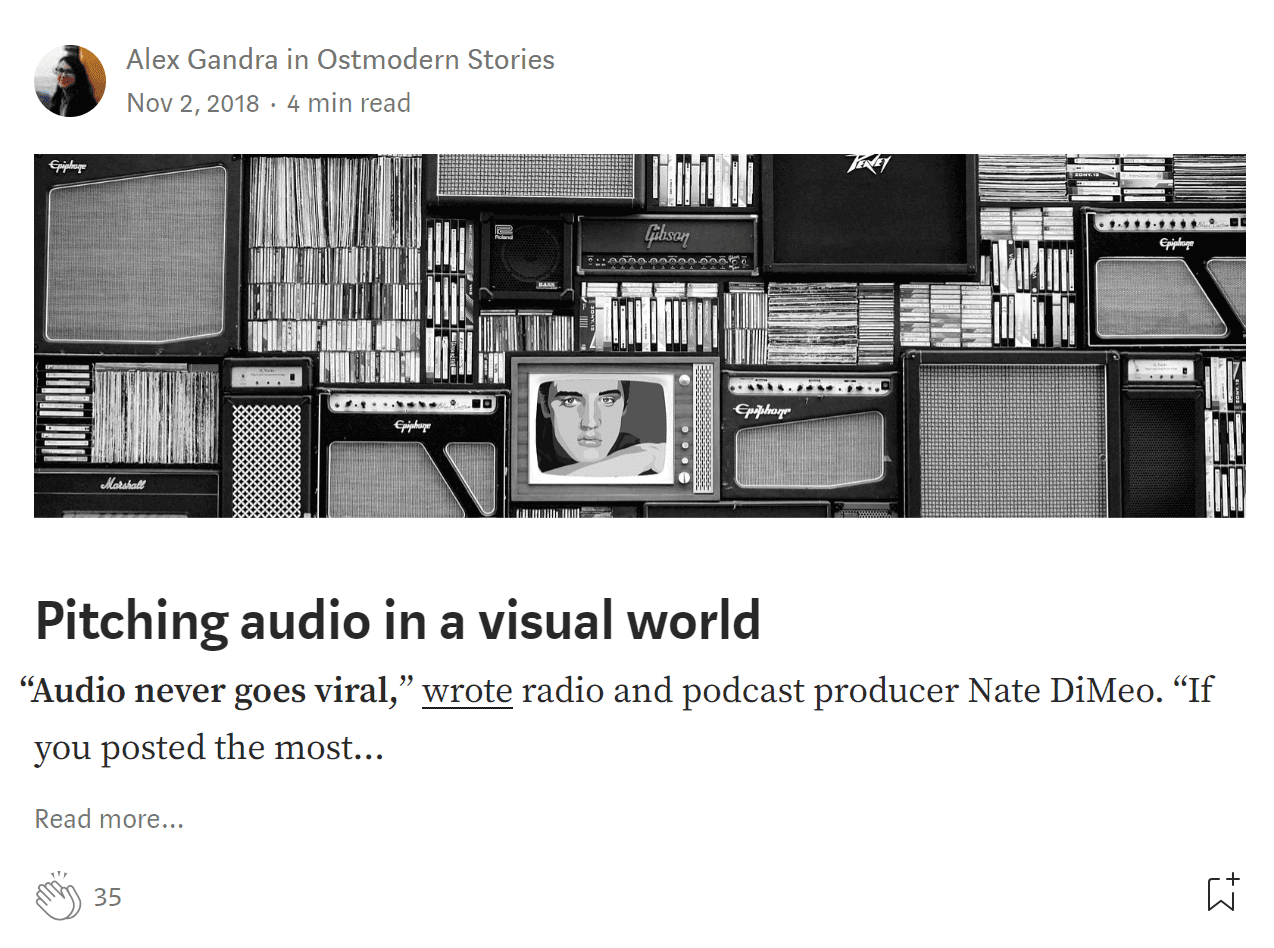Click 'Read more...' to expand the article
Viewport: 1274px width, 948px height.
click(x=109, y=819)
